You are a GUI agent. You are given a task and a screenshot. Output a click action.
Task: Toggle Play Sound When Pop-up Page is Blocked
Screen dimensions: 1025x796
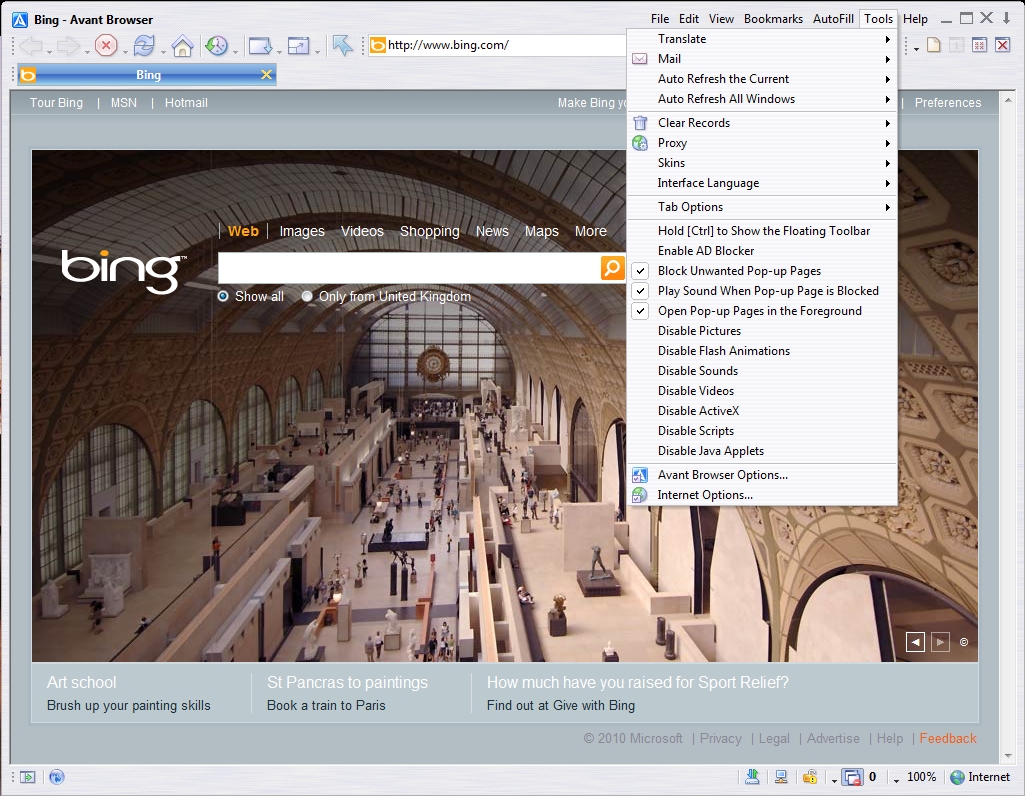pyautogui.click(x=762, y=291)
